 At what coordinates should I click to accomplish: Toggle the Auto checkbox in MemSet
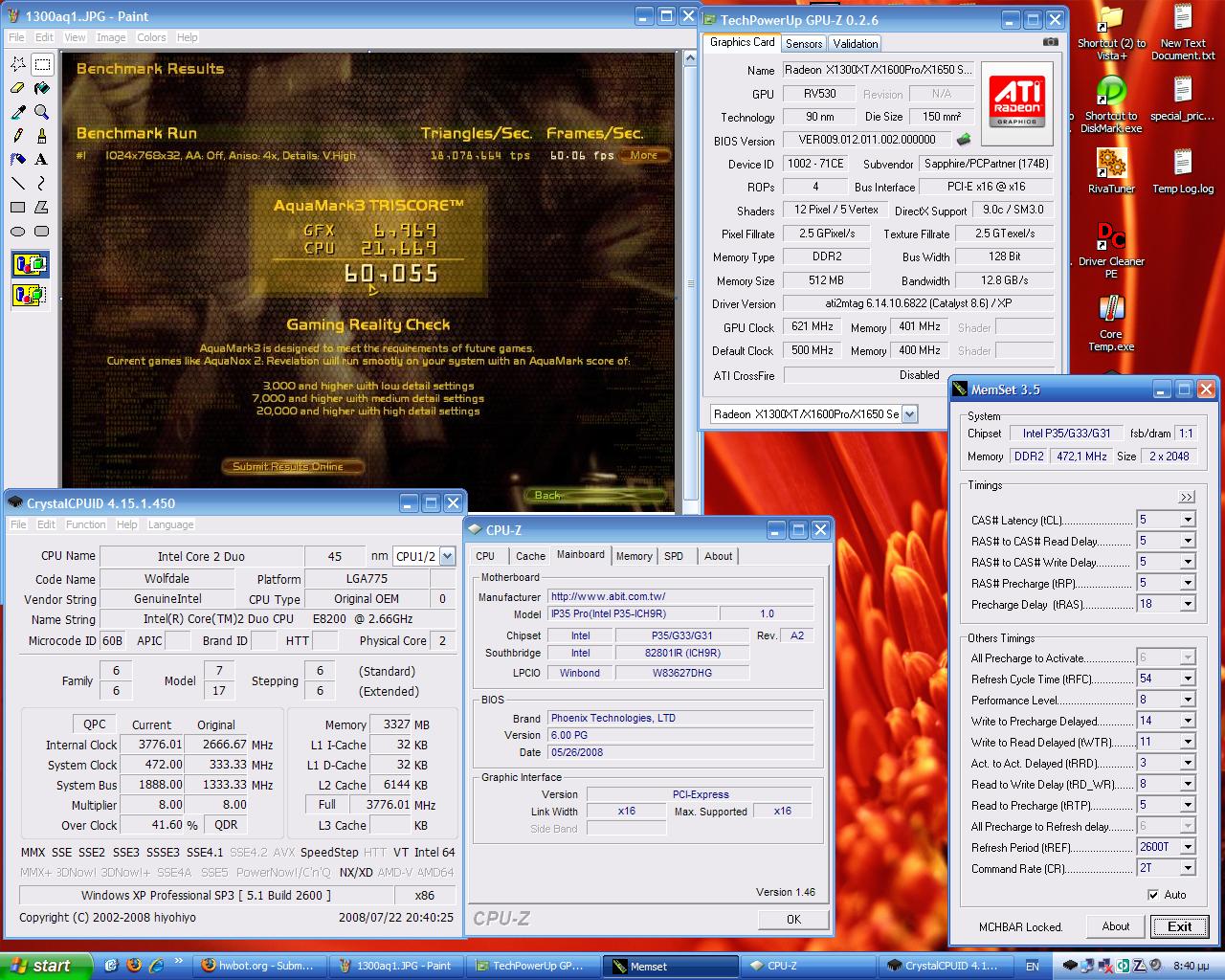pos(1153,895)
